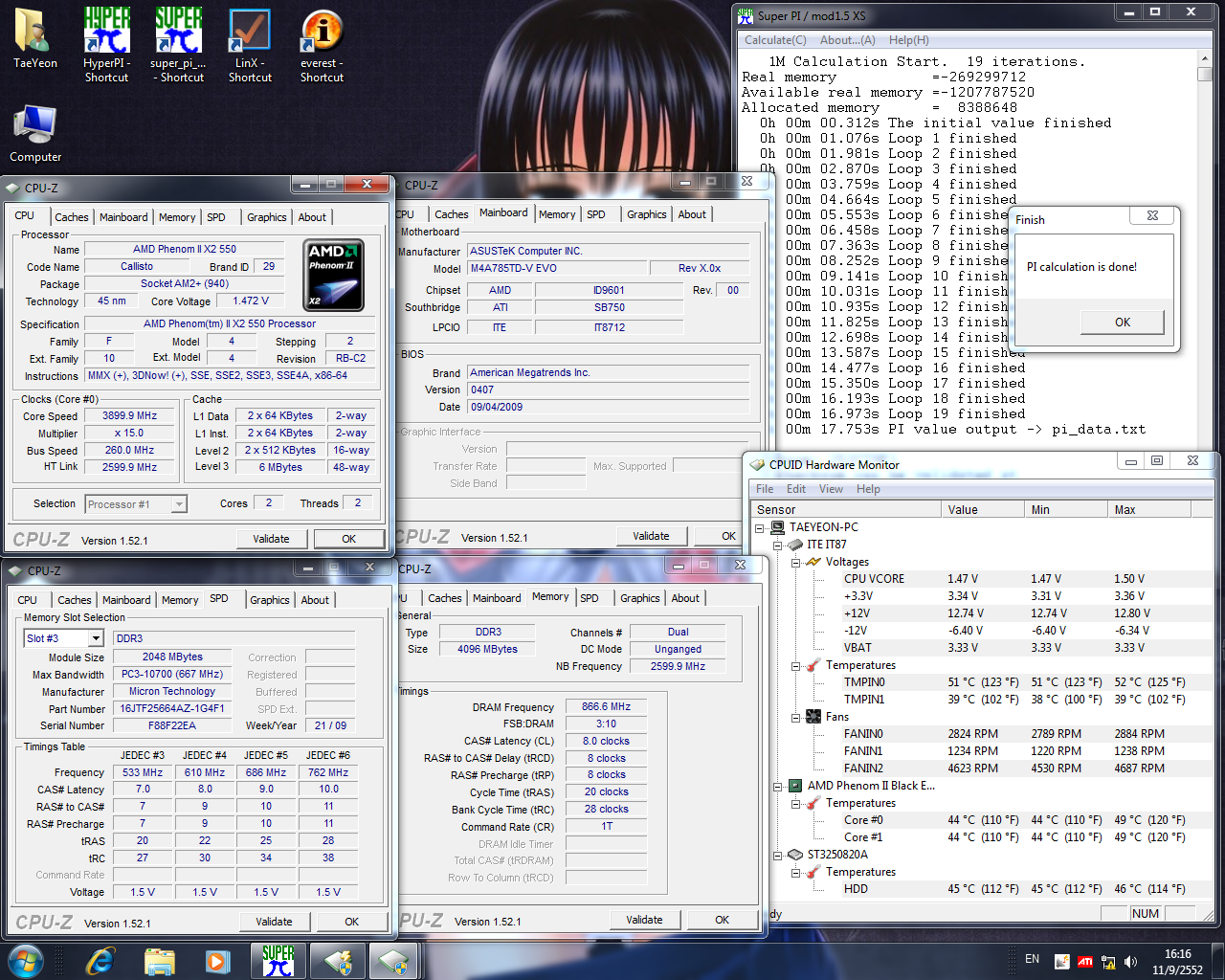Click the ITE IT87 chip icon
This screenshot has height=980, width=1225.
pos(794,545)
